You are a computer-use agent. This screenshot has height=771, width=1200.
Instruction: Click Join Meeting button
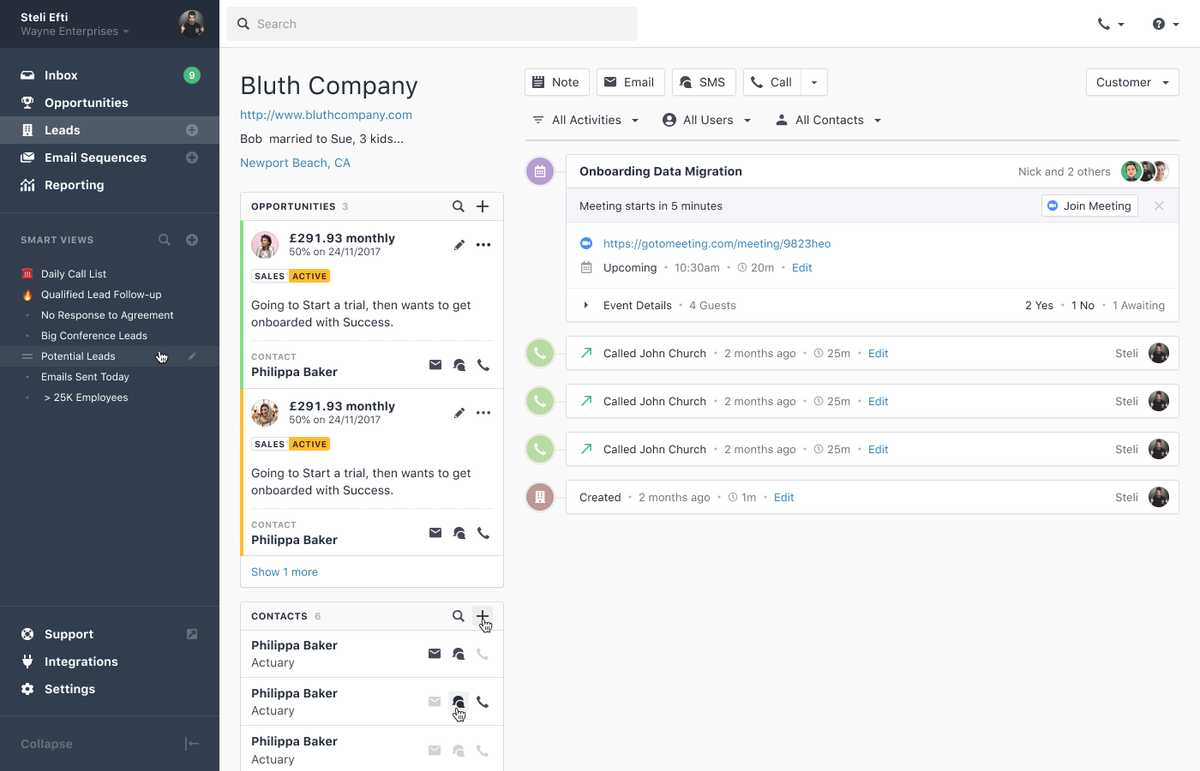[1089, 206]
